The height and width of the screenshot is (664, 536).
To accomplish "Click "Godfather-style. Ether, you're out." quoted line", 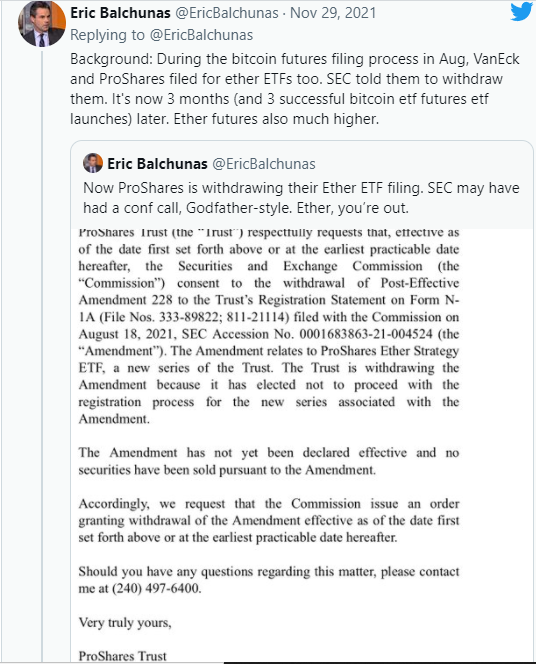I will click(297, 208).
